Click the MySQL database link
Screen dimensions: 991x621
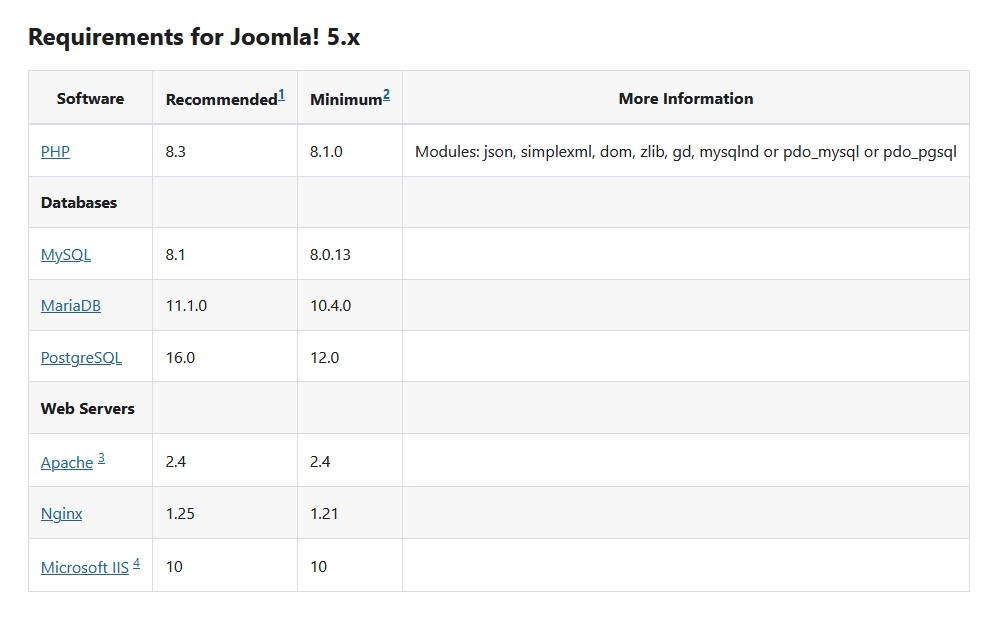pyautogui.click(x=66, y=254)
